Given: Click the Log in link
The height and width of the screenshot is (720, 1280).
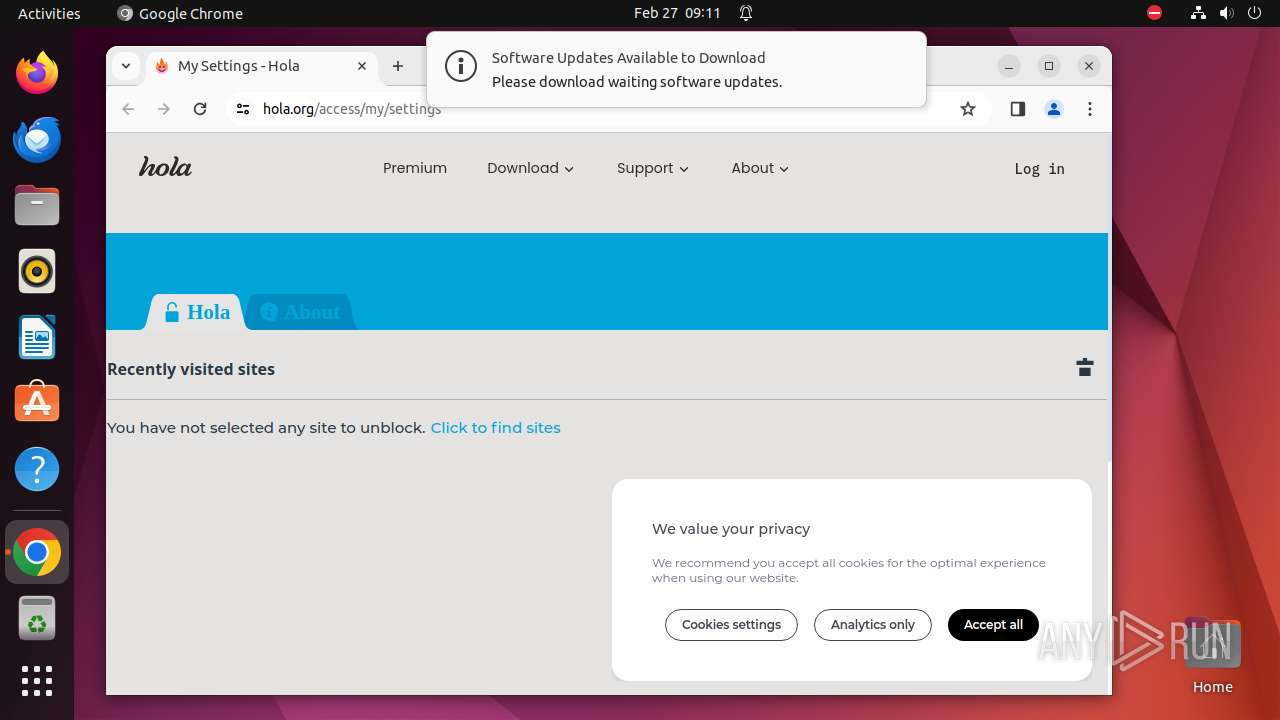Looking at the screenshot, I should point(1039,169).
